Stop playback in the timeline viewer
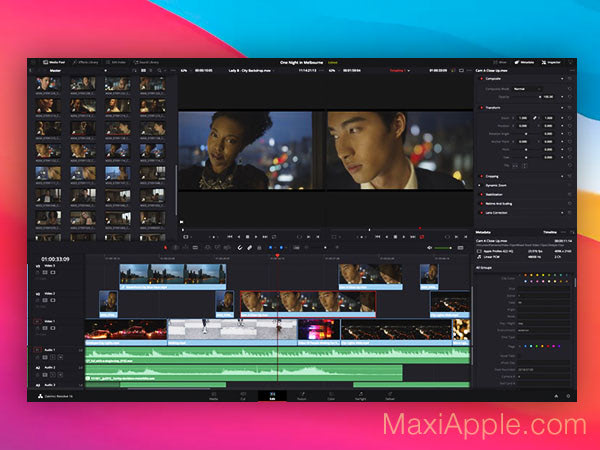Viewport: 600px width, 450px height. [x=395, y=237]
